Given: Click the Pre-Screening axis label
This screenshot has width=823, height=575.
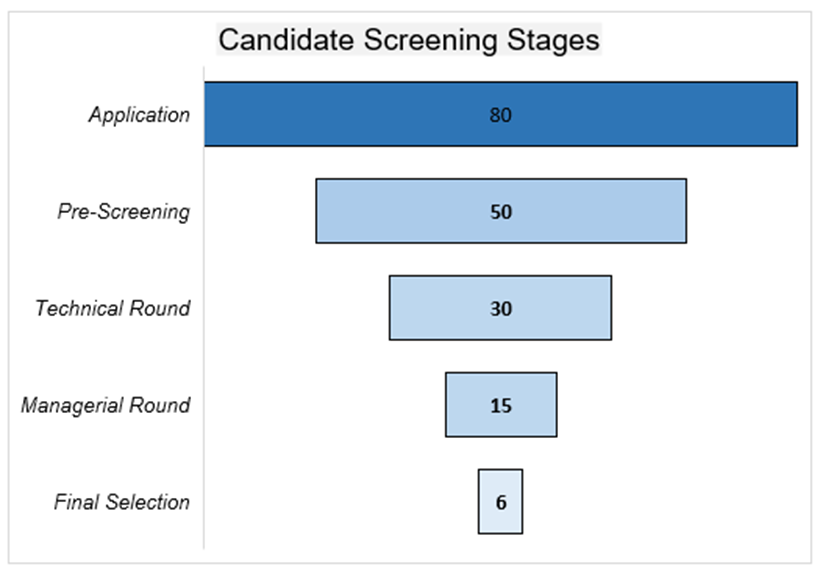Looking at the screenshot, I should [124, 212].
